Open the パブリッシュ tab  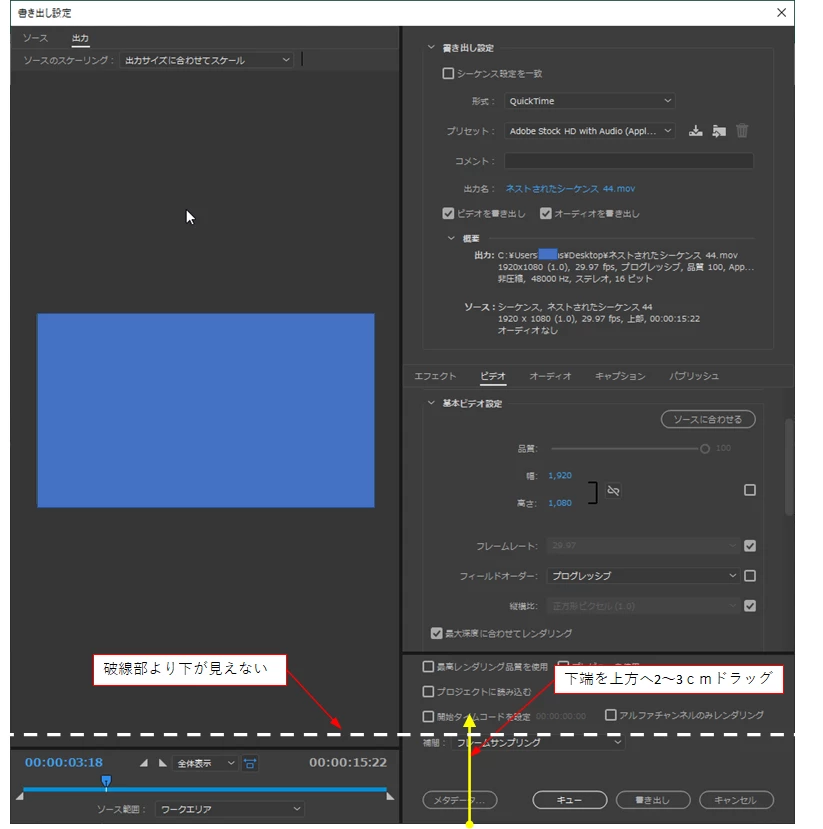pyautogui.click(x=693, y=376)
